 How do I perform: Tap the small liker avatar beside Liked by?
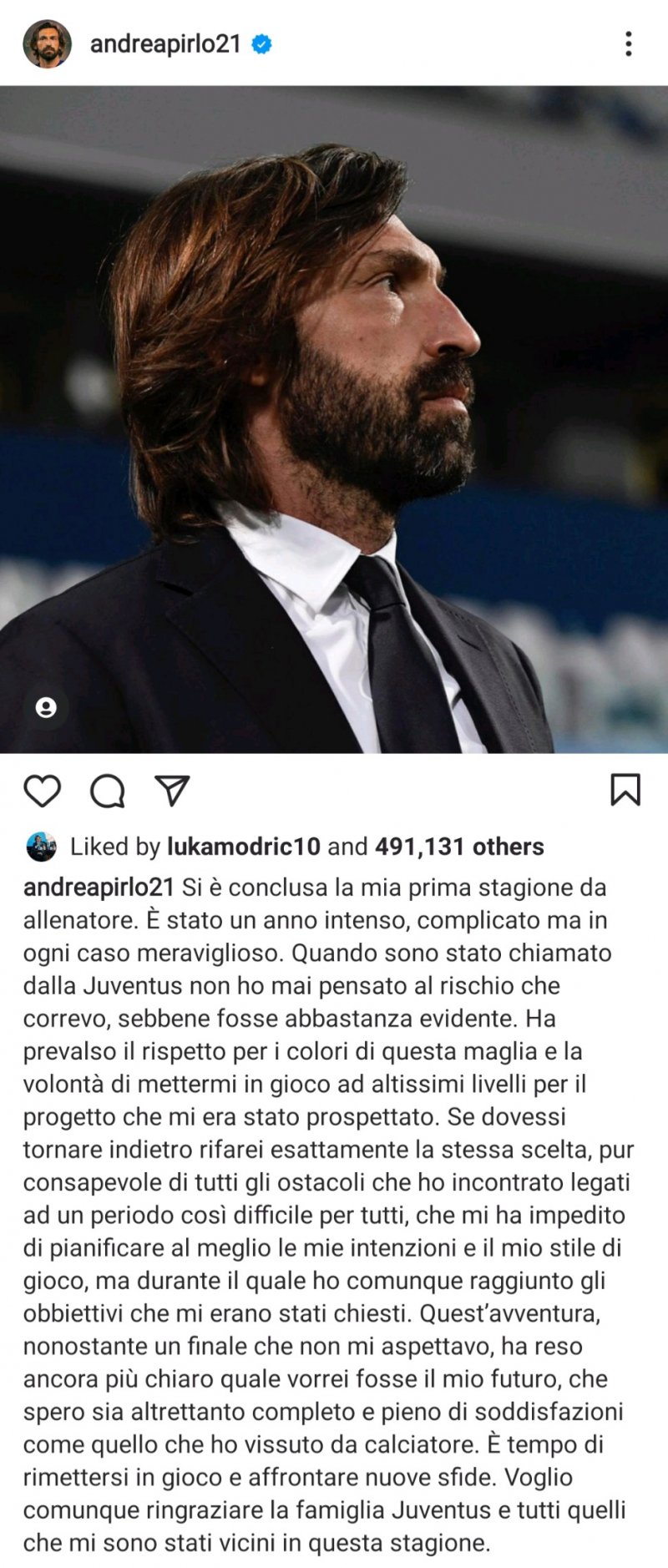[42, 847]
